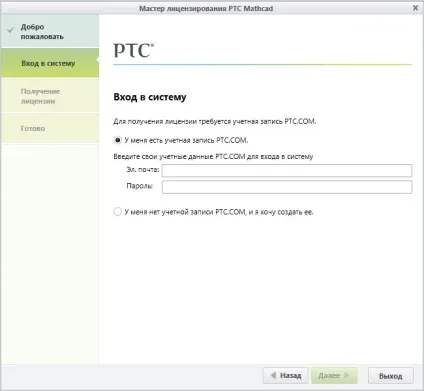Screen dimensions: 424x391
Task: Select the 'У меня нет учетной записи' radio option
Action: tap(117, 212)
